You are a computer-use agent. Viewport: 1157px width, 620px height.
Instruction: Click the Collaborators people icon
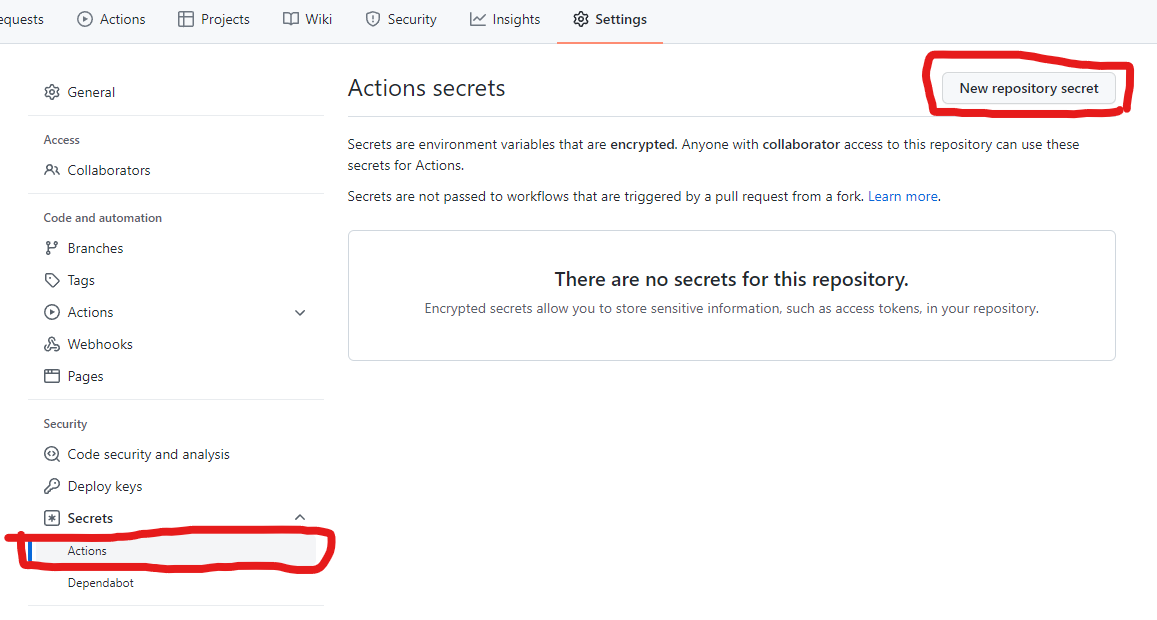pos(52,170)
